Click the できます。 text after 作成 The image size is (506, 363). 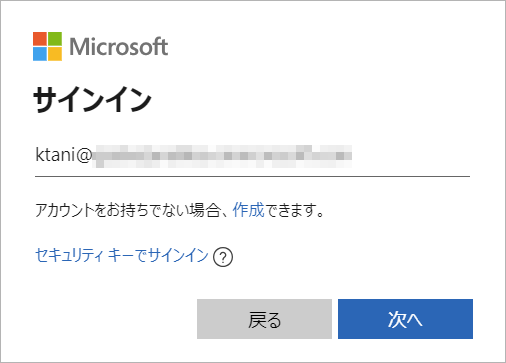point(295,210)
